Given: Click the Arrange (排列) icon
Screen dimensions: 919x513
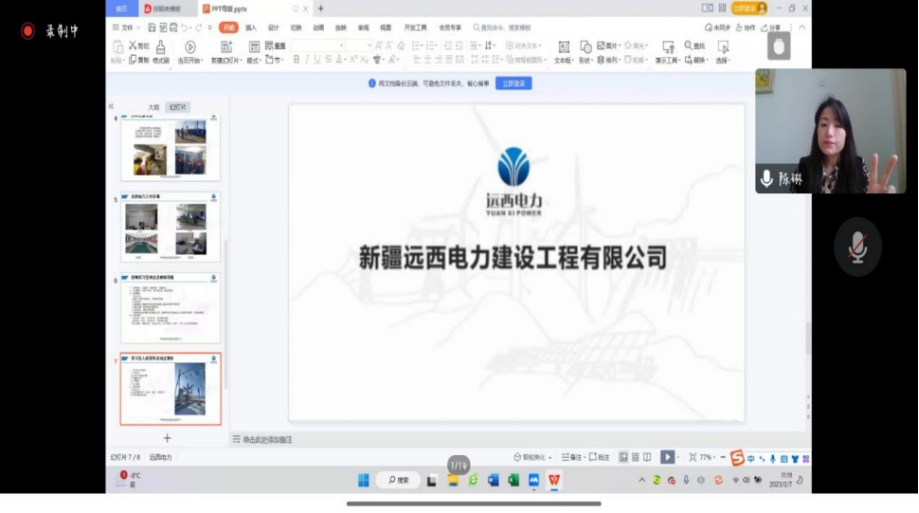Looking at the screenshot, I should point(601,60).
